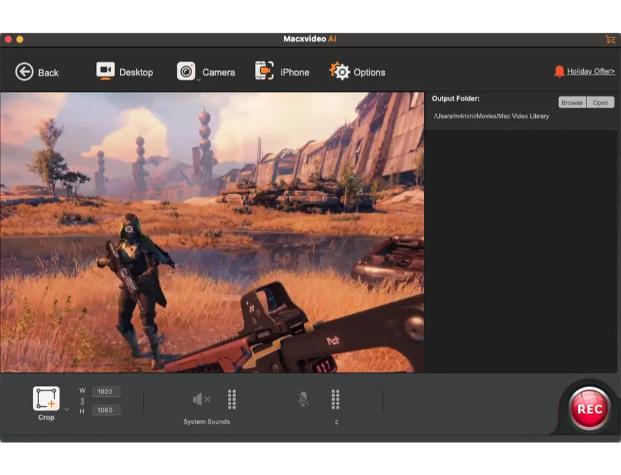Viewport: 621px width, 475px height.
Task: Expand the Crop dropdown chevron
Action: (x=66, y=410)
